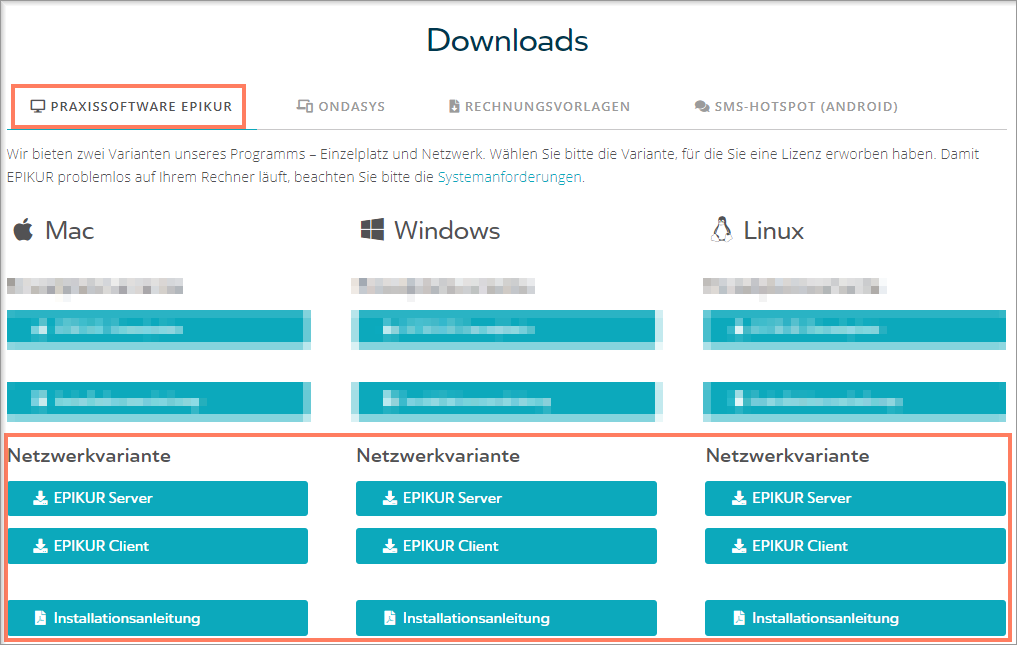
Task: Download EPIKUR Client for Linux
Action: (x=855, y=546)
